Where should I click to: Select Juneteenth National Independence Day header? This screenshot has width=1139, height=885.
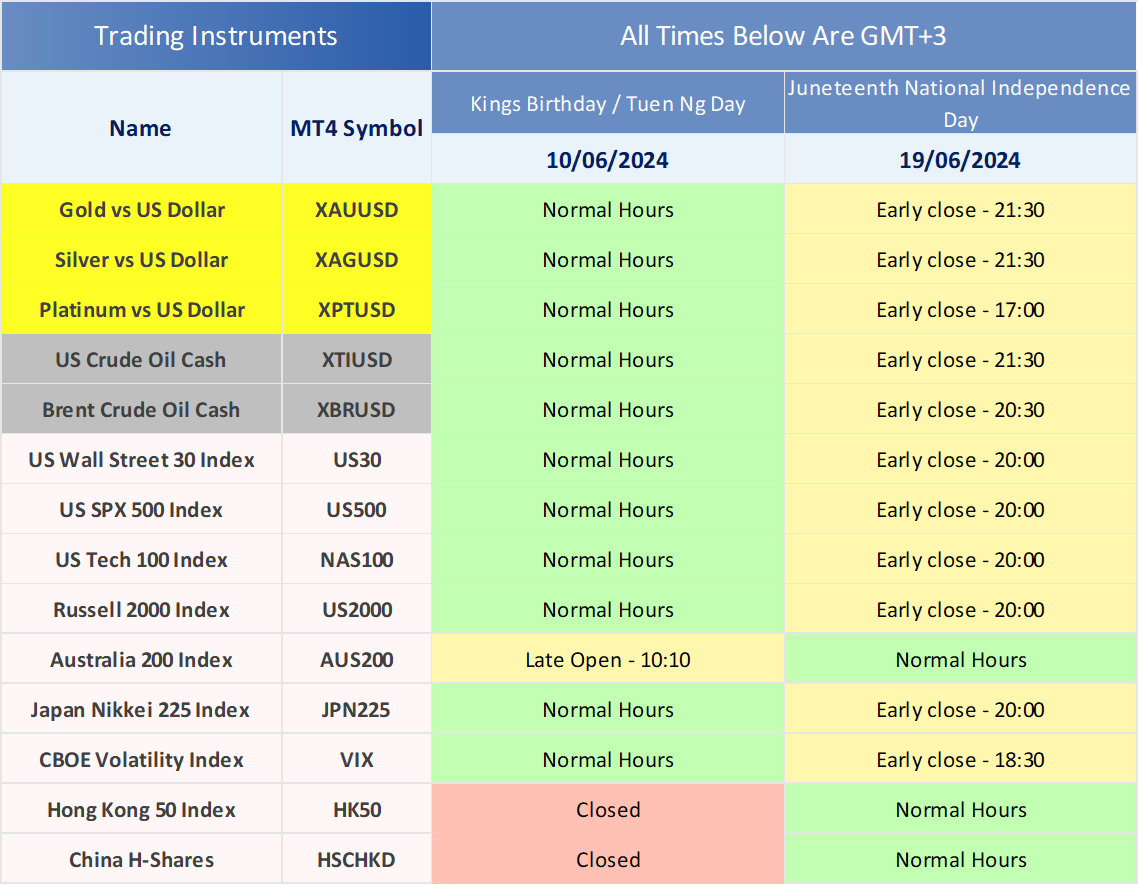click(960, 103)
